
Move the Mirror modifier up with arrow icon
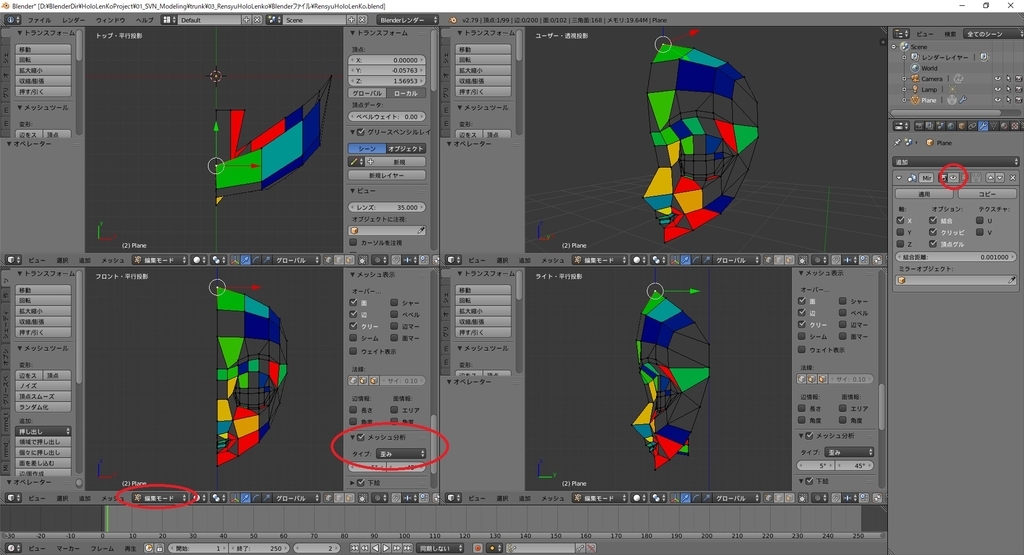[x=990, y=178]
